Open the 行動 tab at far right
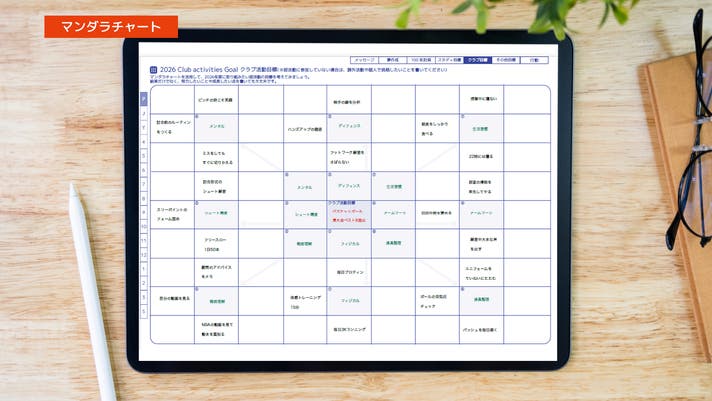712x401 pixels. click(x=535, y=60)
